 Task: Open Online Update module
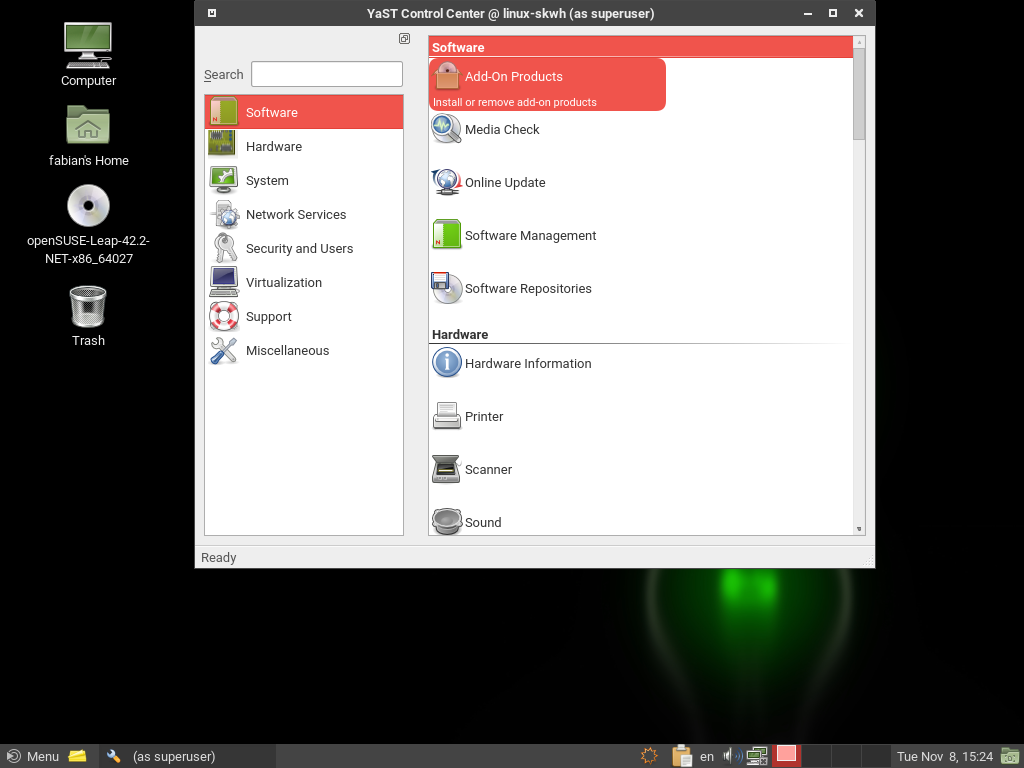(x=504, y=183)
